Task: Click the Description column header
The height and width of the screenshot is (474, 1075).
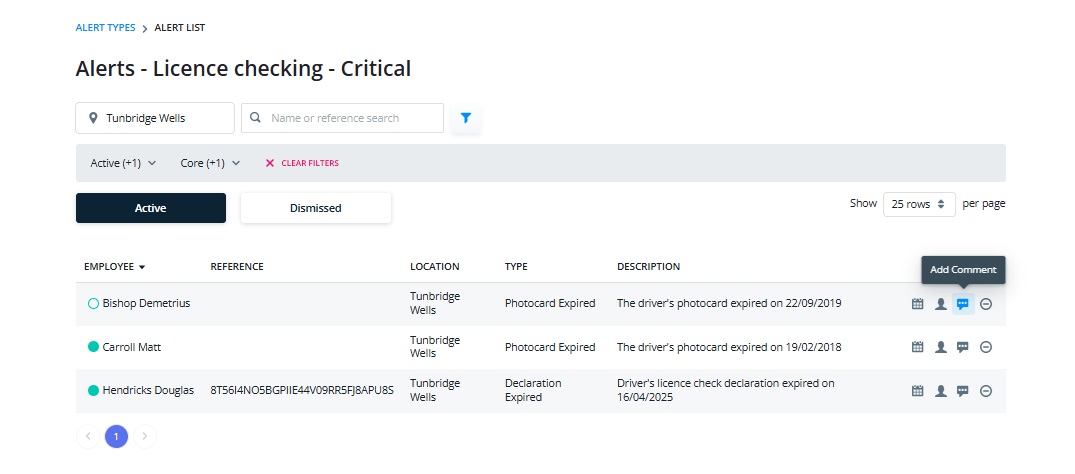Action: 649,267
